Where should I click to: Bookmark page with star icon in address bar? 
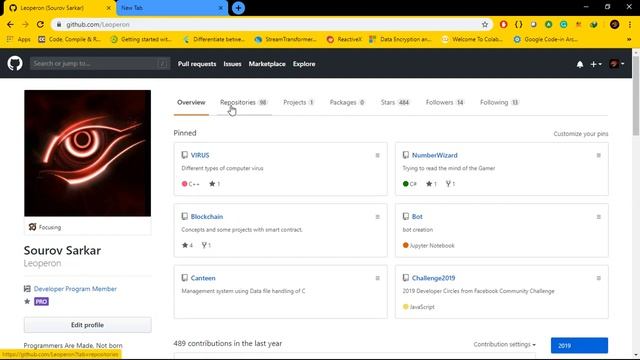(x=484, y=24)
